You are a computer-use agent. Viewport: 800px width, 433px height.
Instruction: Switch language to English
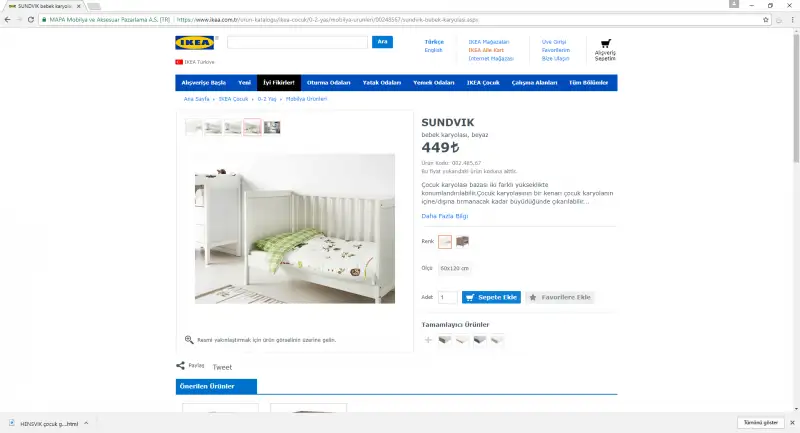(x=434, y=50)
